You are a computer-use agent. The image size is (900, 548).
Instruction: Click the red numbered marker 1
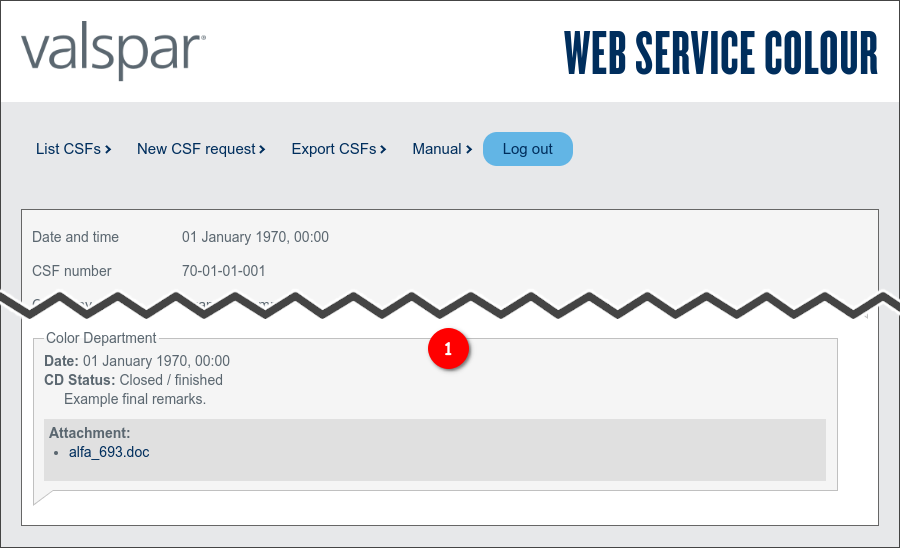tap(448, 349)
